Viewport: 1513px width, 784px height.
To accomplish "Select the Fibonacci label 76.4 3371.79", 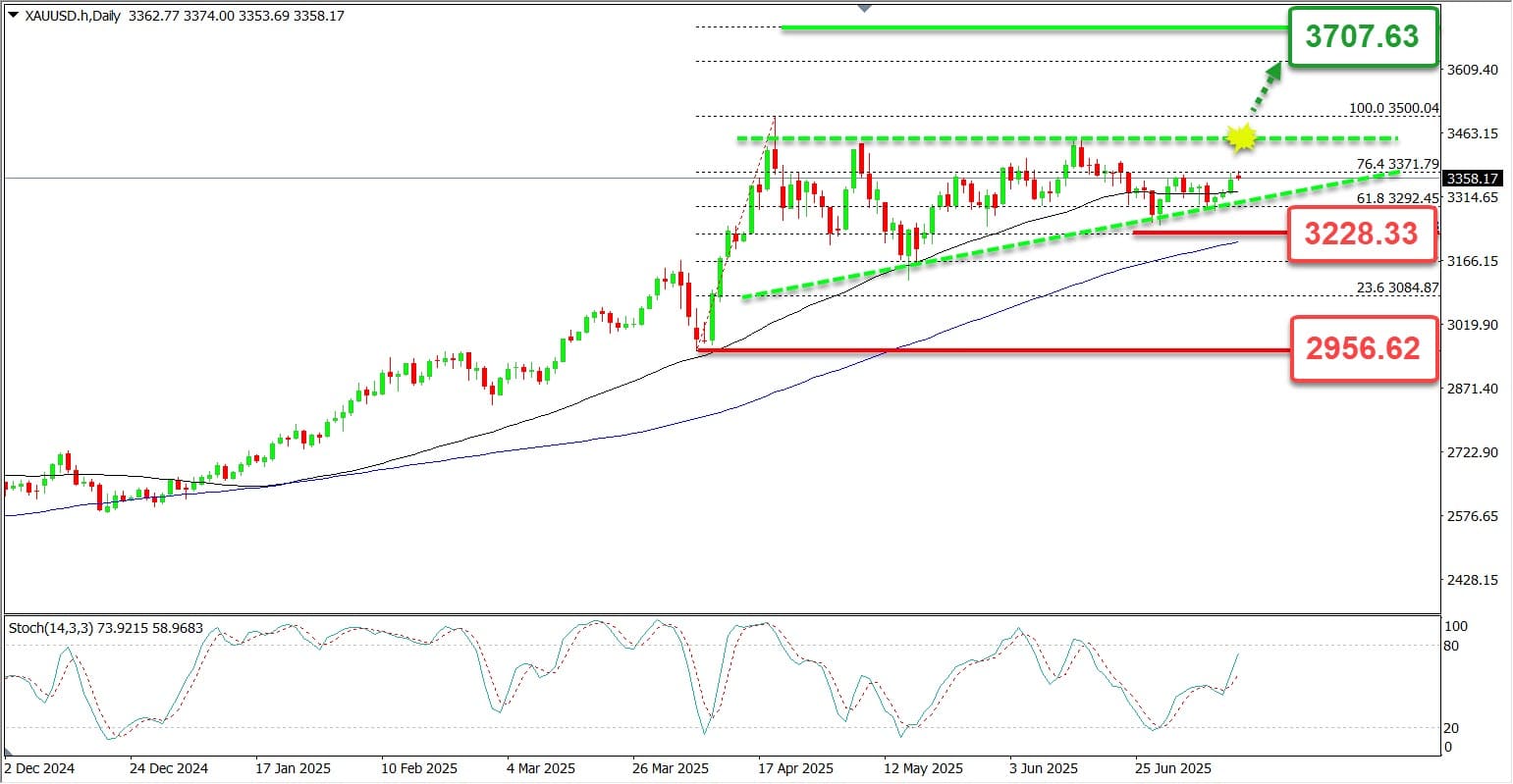I will click(1397, 164).
